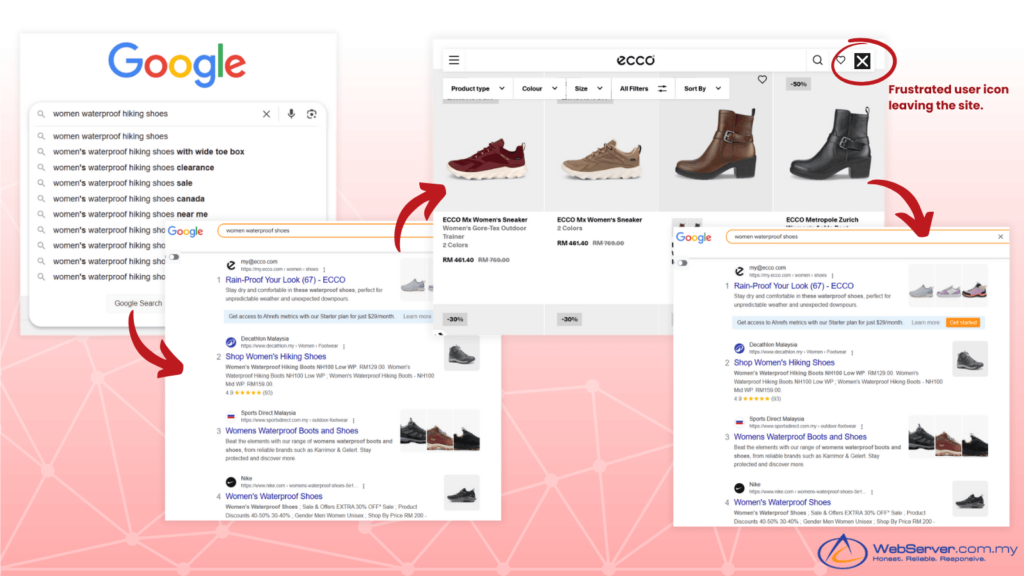Click the -50% discount badge

[798, 84]
